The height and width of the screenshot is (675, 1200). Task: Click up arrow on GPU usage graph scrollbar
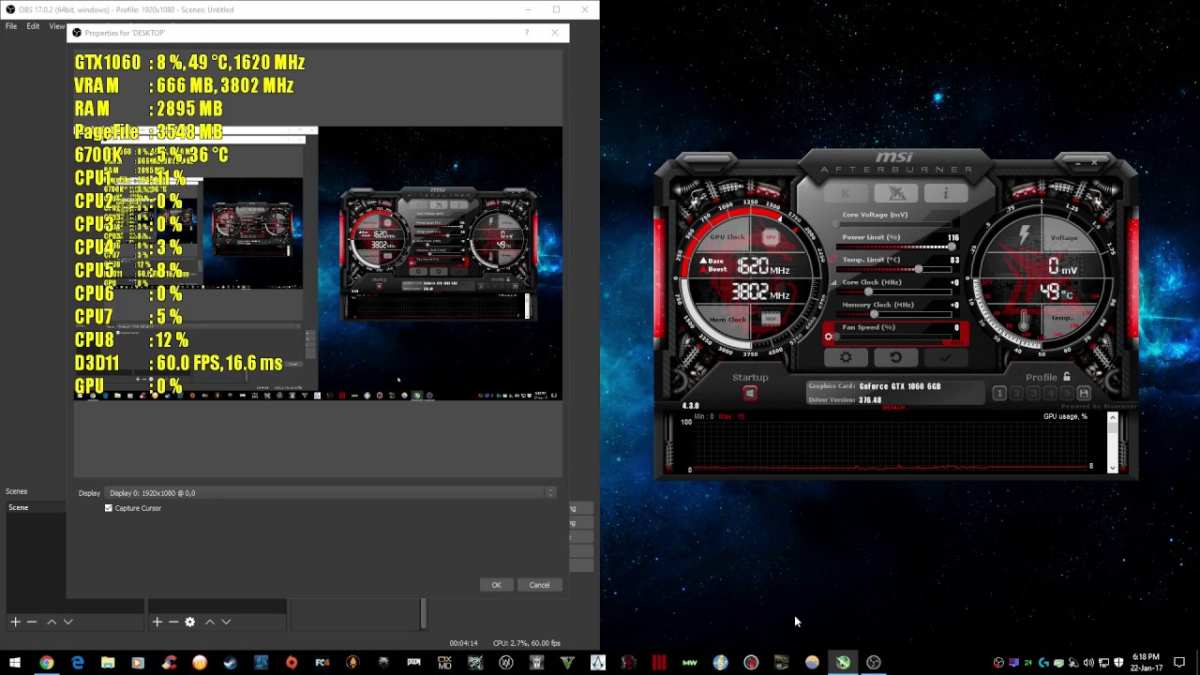(x=1112, y=418)
